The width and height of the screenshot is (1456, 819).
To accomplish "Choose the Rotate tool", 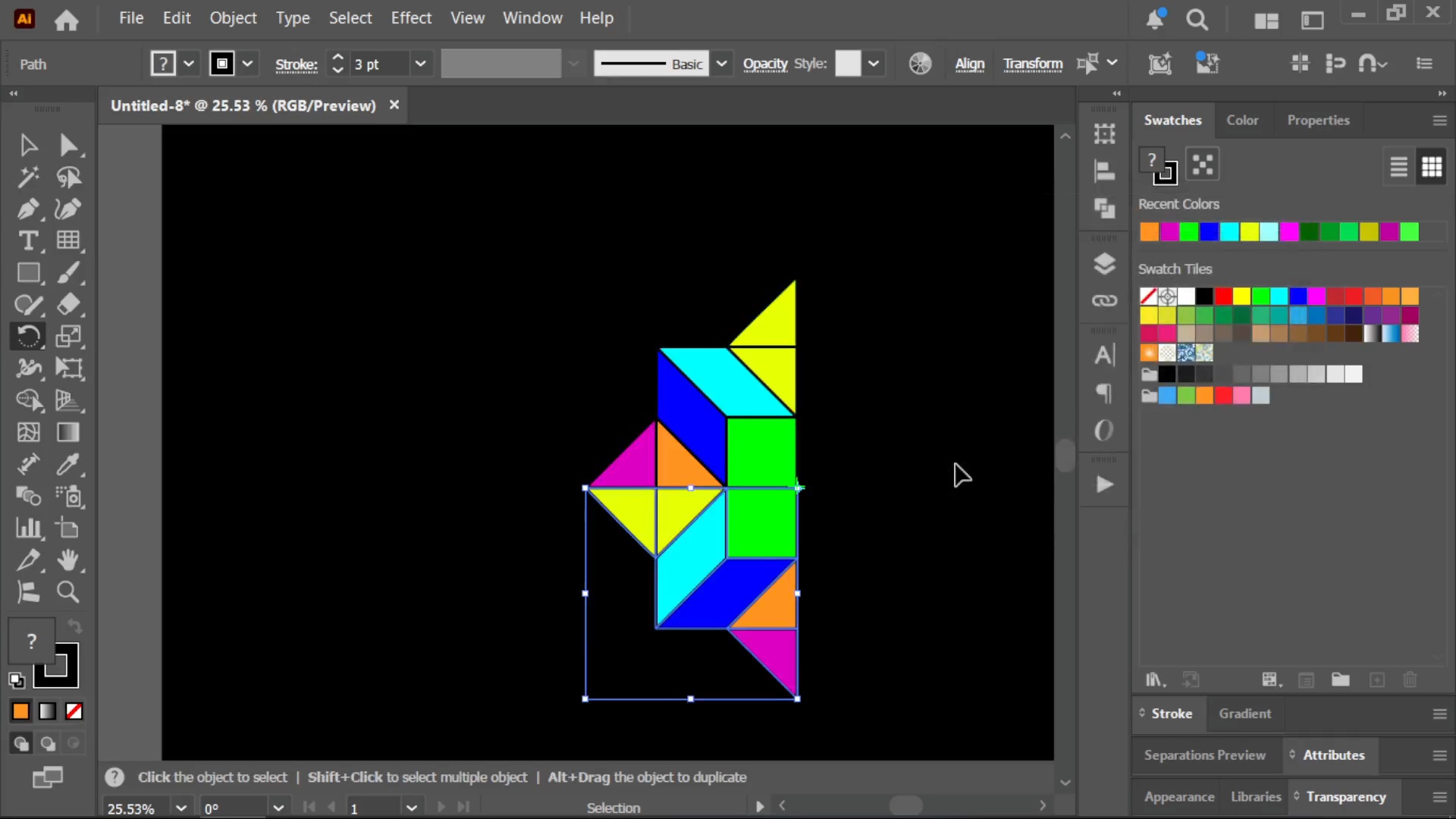I will point(28,336).
